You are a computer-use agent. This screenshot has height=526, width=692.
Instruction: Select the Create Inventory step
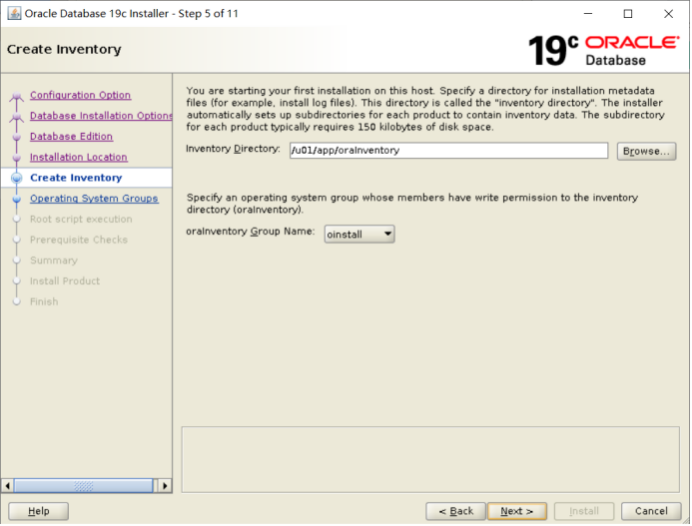tap(76, 178)
